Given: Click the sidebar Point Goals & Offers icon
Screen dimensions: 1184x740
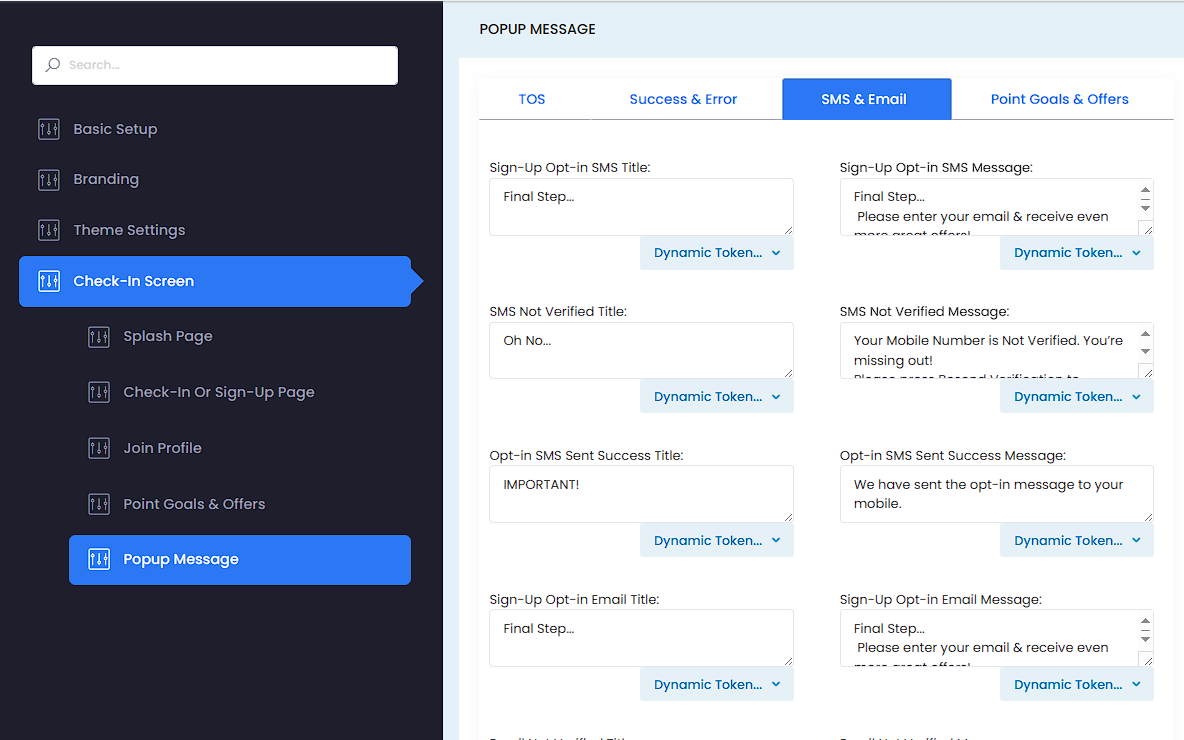Looking at the screenshot, I should click(x=99, y=504).
